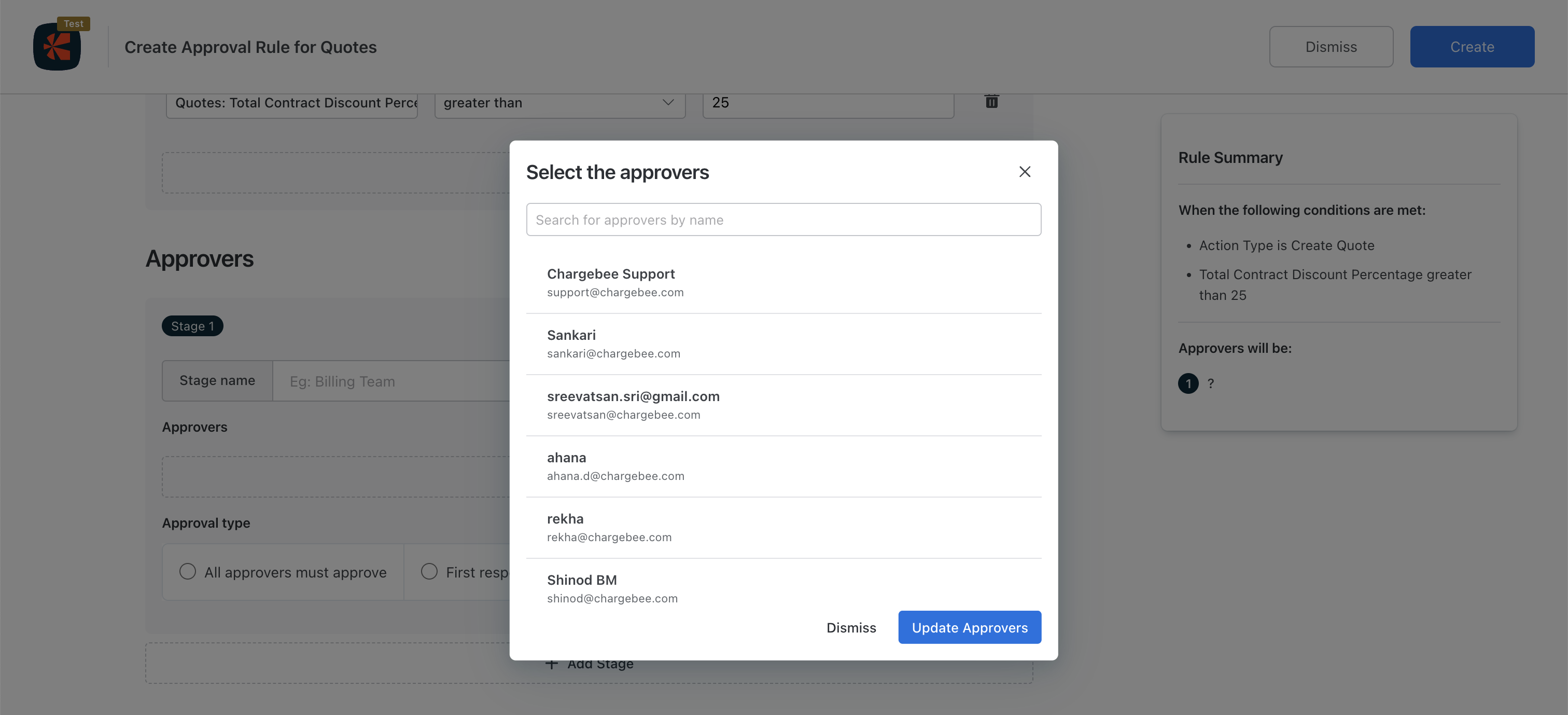Dismiss the approvers dialog
The width and height of the screenshot is (1568, 715).
click(x=851, y=627)
